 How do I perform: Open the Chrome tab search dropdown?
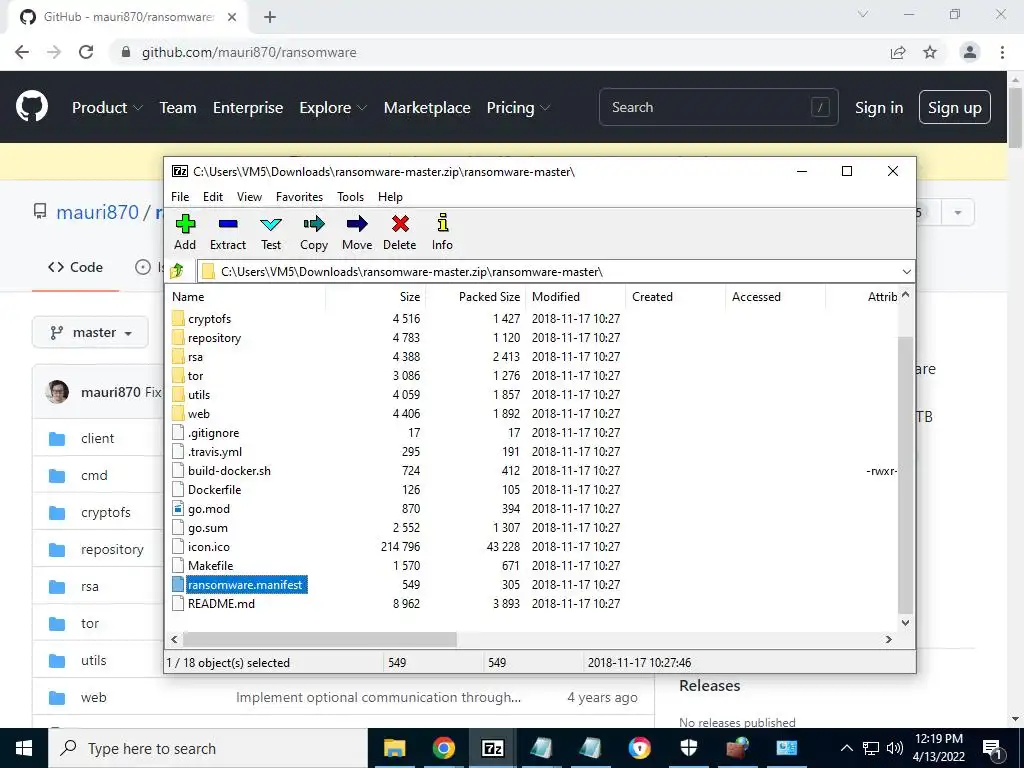tap(863, 14)
